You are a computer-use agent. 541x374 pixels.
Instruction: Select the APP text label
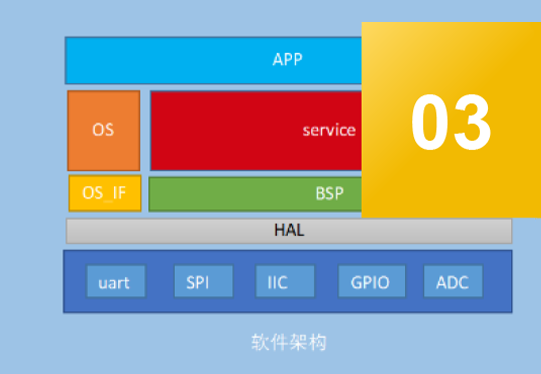tap(287, 59)
